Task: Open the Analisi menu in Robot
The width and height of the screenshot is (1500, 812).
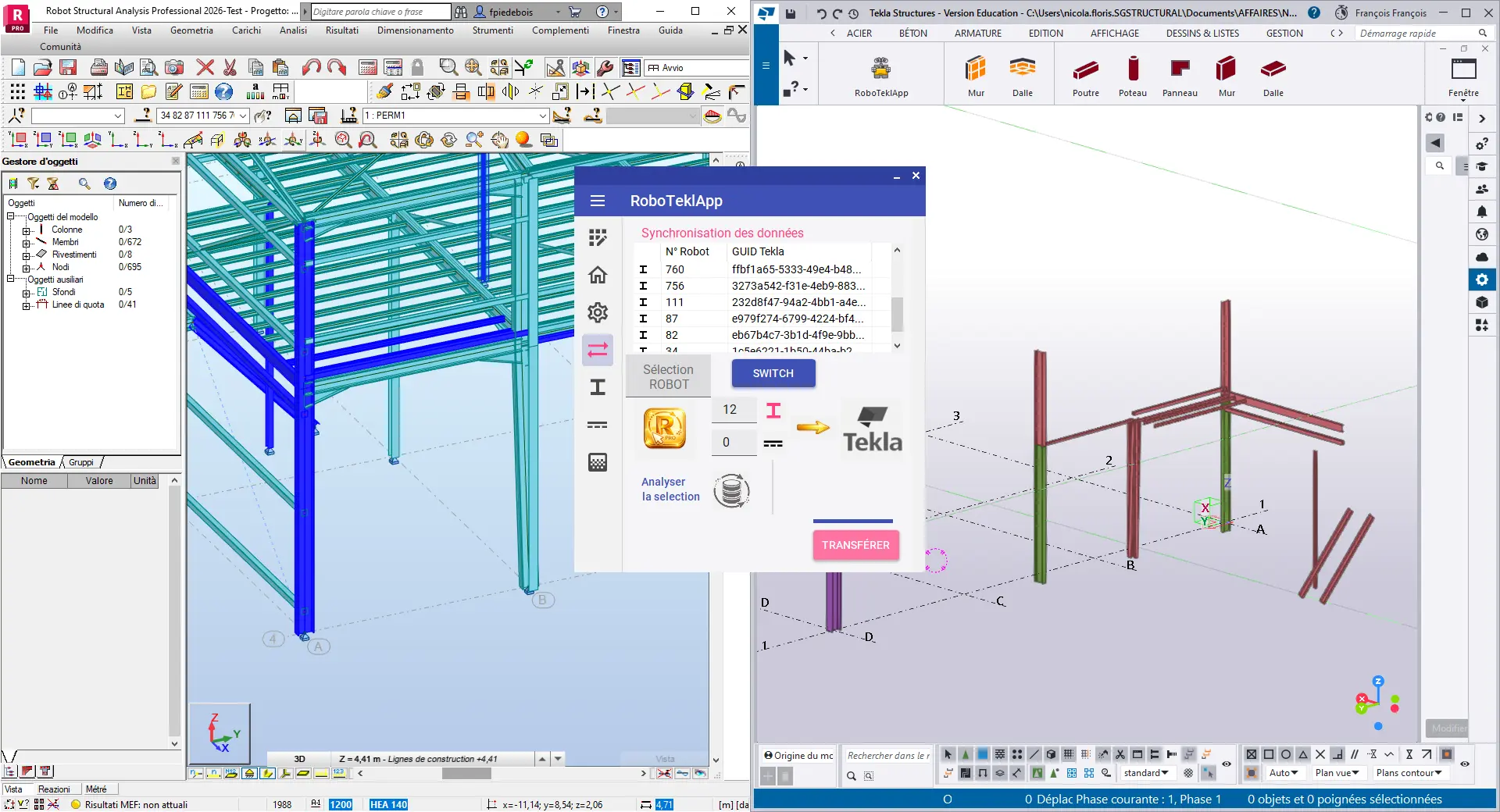Action: click(x=293, y=30)
